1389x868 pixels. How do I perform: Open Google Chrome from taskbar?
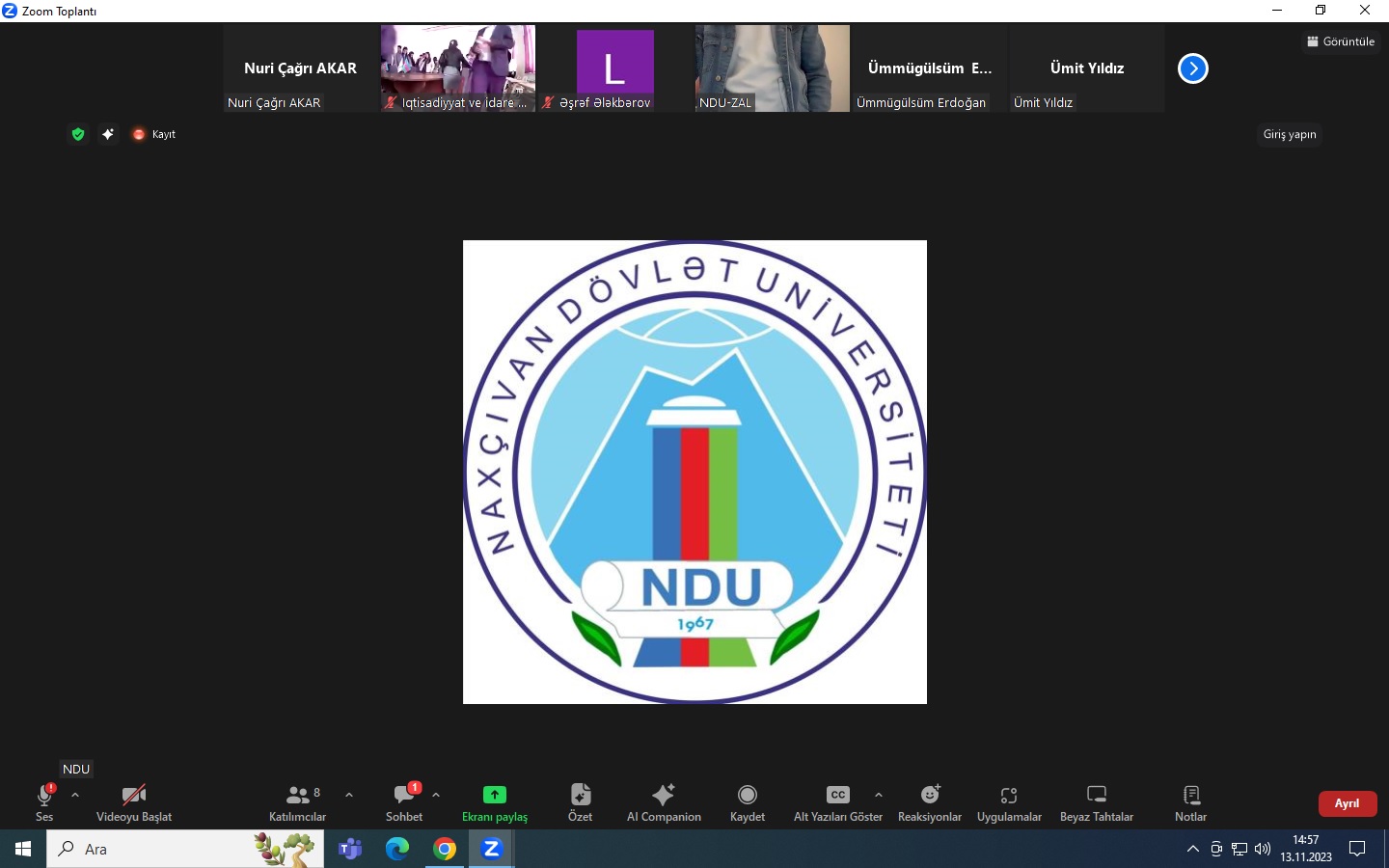coord(445,849)
